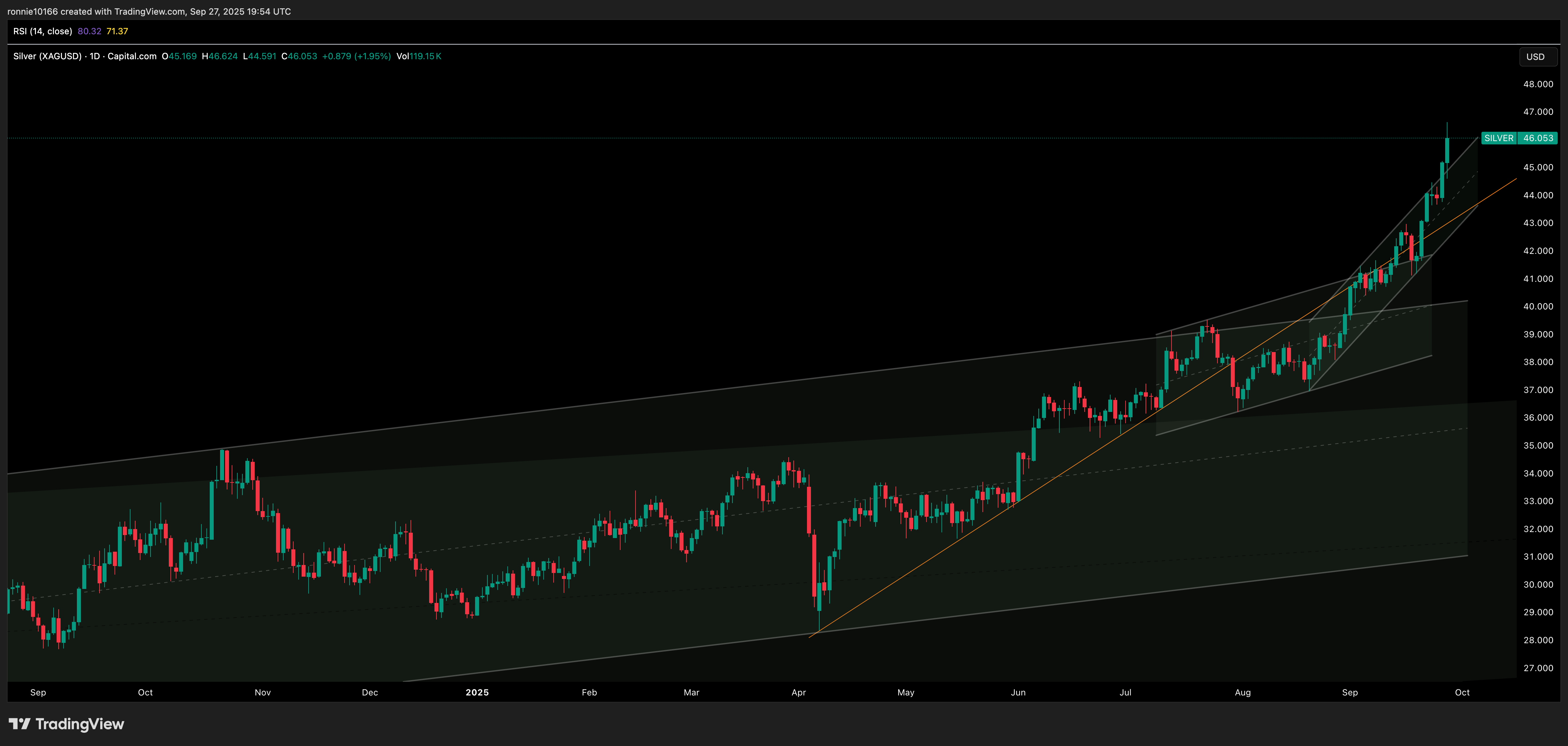Click the volume value 119.15K
1568x746 pixels.
coord(425,56)
